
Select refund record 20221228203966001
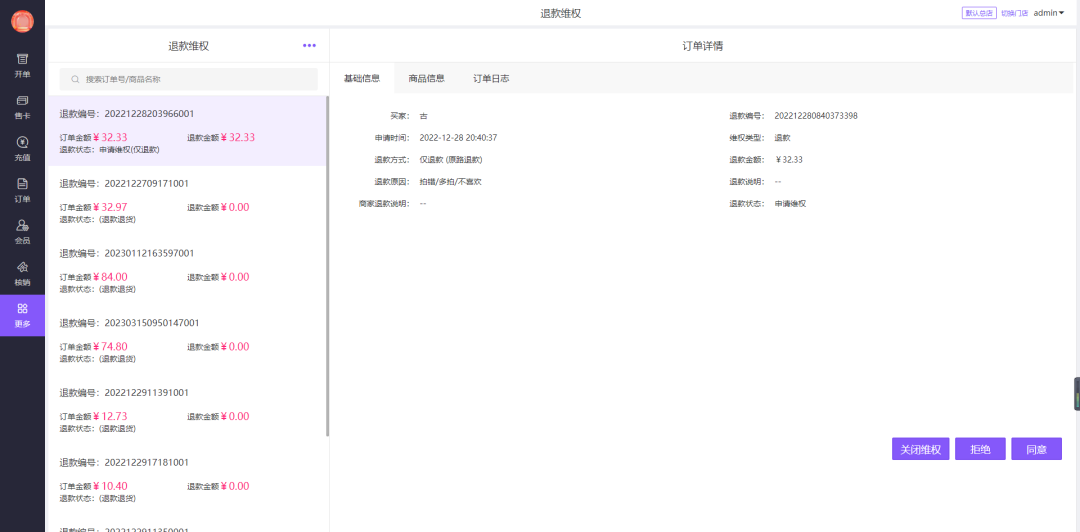(x=186, y=131)
